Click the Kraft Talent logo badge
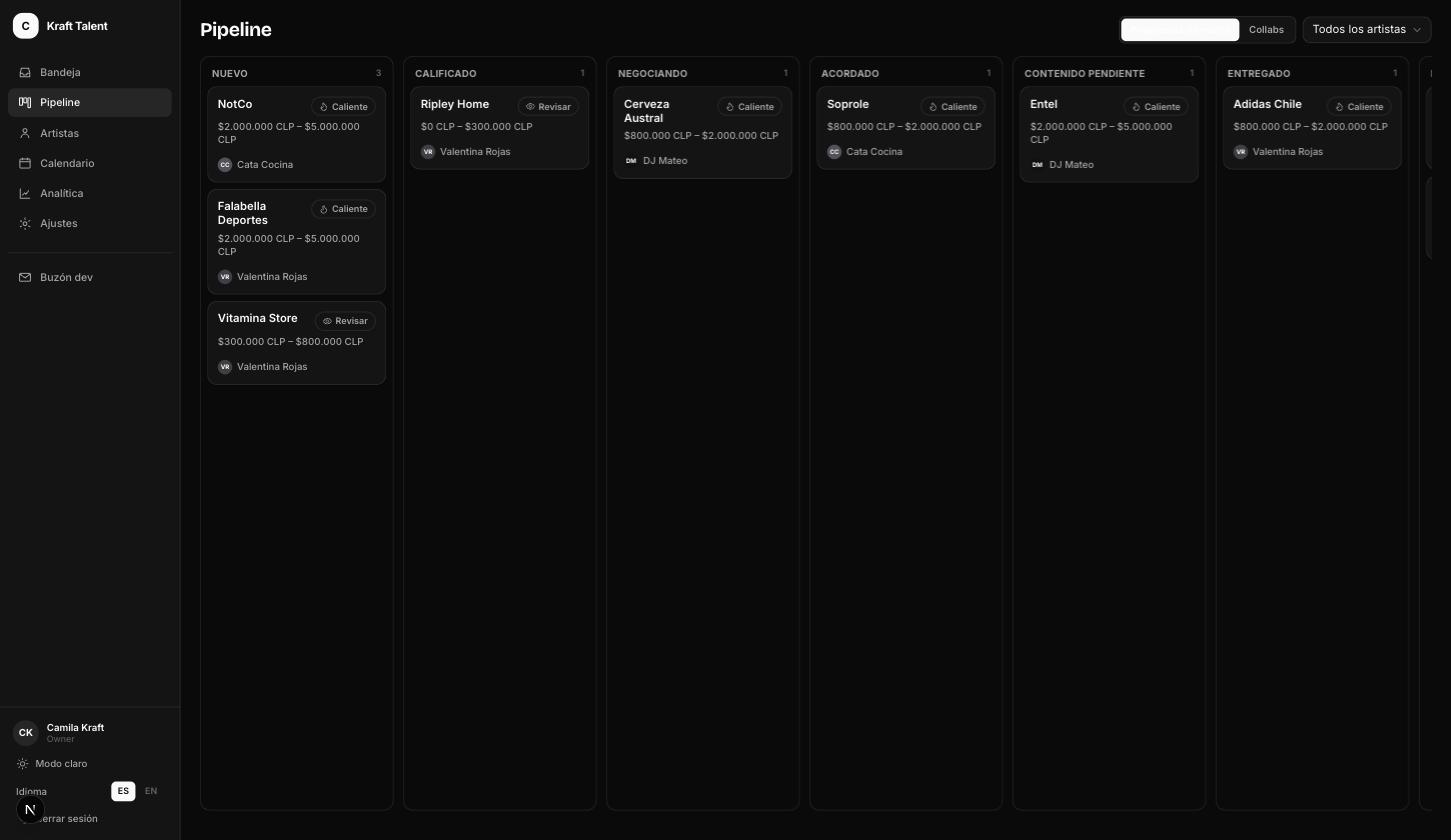1451x840 pixels. 25,26
